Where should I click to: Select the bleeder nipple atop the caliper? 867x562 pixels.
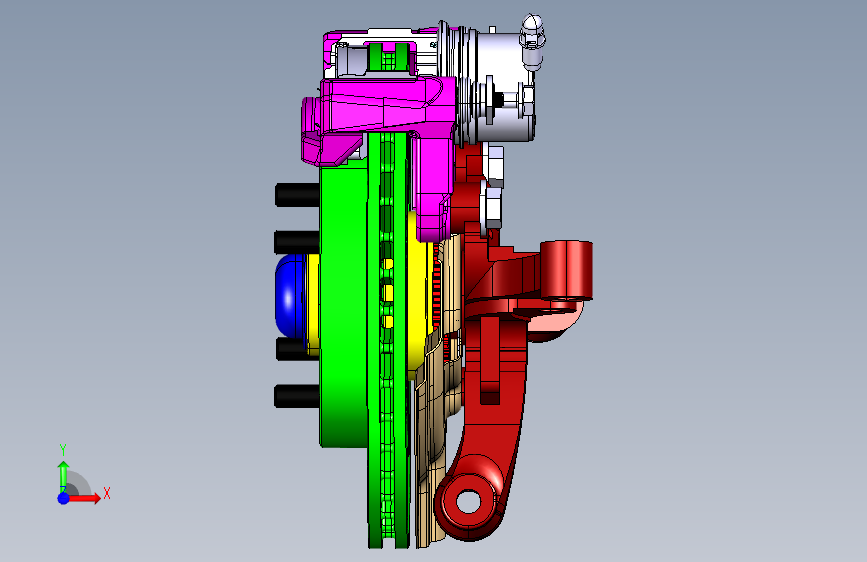[532, 41]
